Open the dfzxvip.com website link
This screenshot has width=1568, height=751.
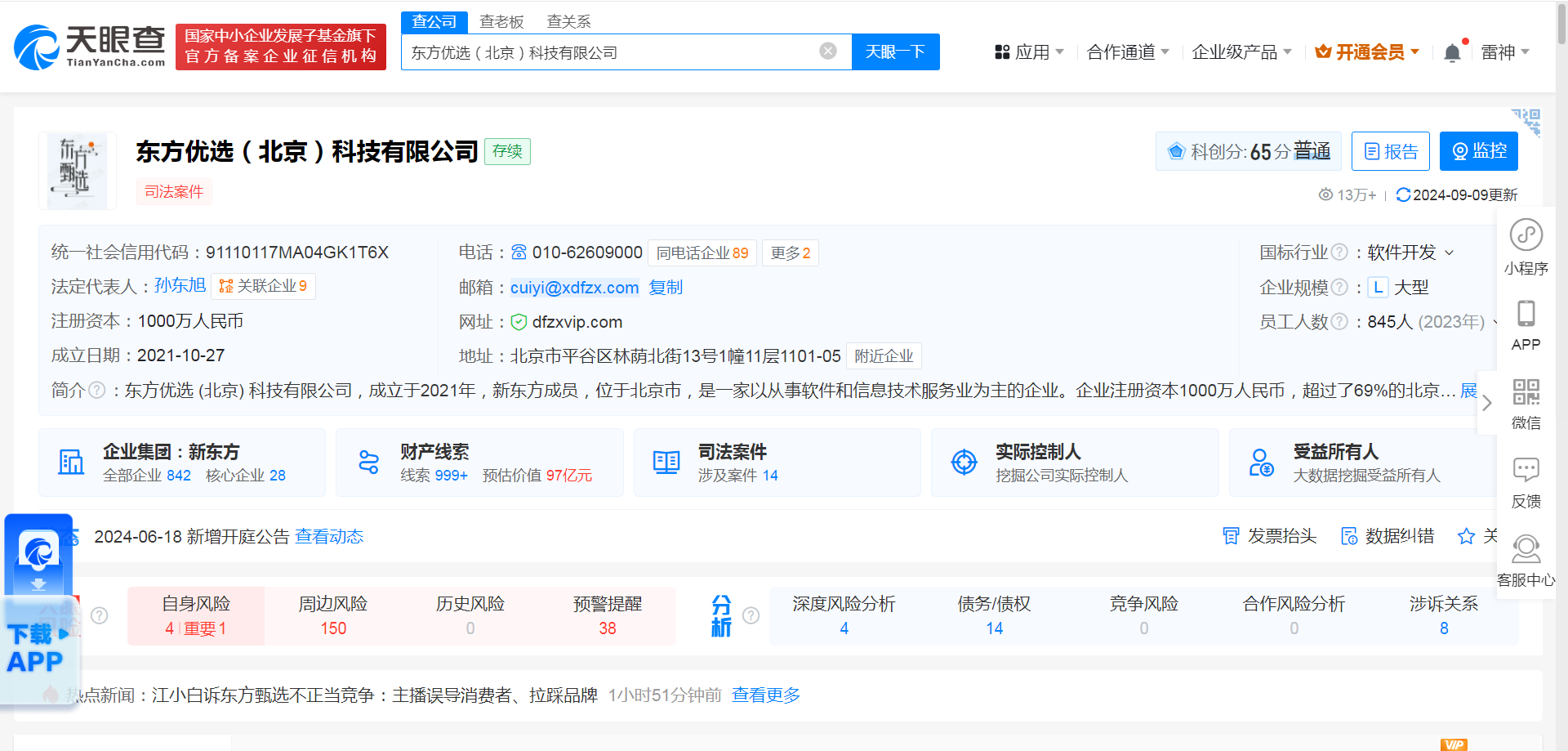[577, 322]
